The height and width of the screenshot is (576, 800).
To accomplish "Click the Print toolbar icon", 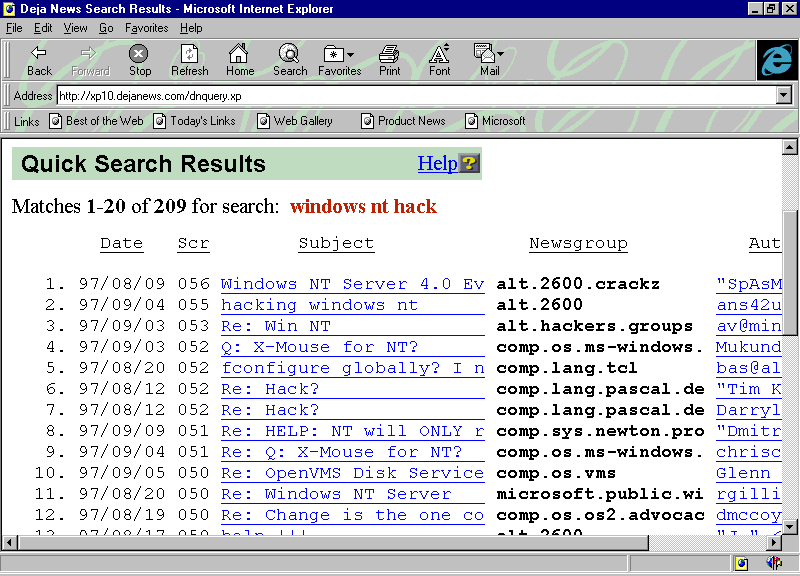I will click(389, 60).
